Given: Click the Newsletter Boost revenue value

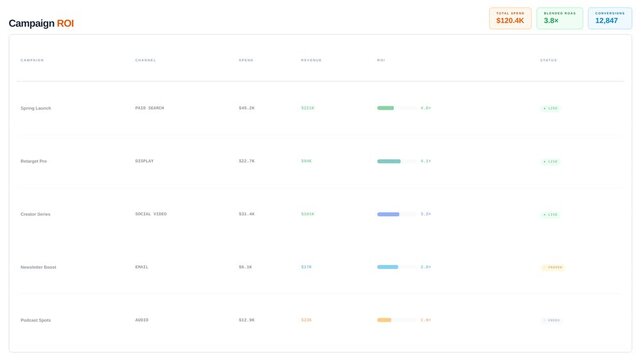Looking at the screenshot, I should 306,267.
